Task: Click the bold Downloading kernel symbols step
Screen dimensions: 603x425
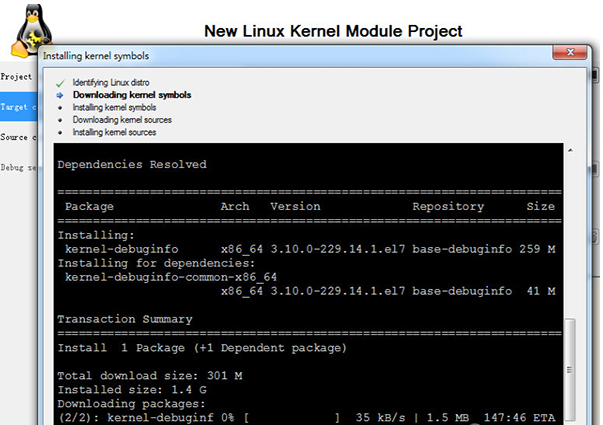Action: (x=132, y=95)
